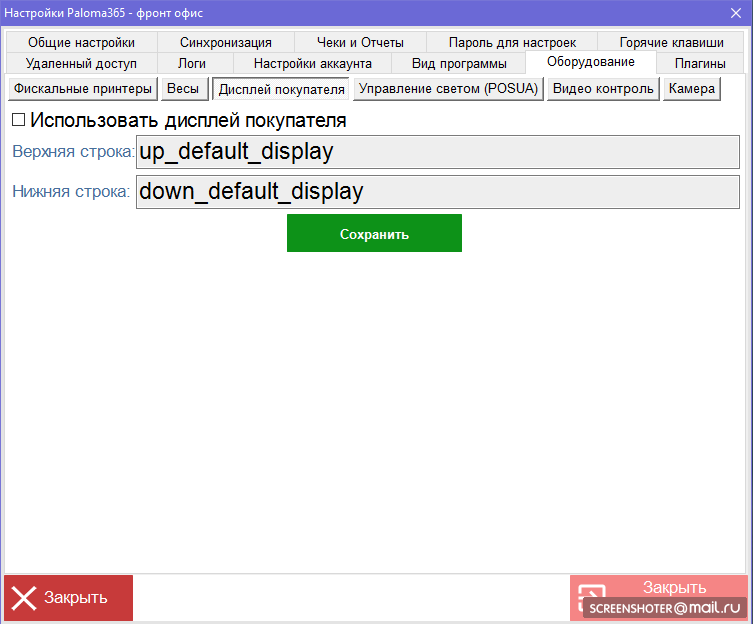753x624 pixels.
Task: Open the Общие настройки tab
Action: pos(81,42)
